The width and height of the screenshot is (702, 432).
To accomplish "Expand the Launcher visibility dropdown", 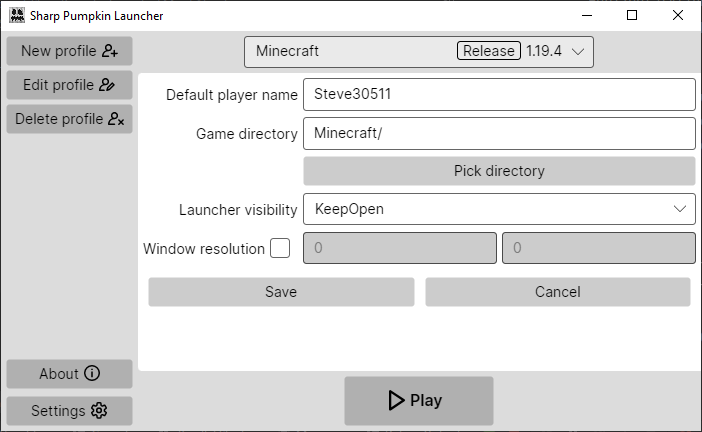I will point(499,209).
